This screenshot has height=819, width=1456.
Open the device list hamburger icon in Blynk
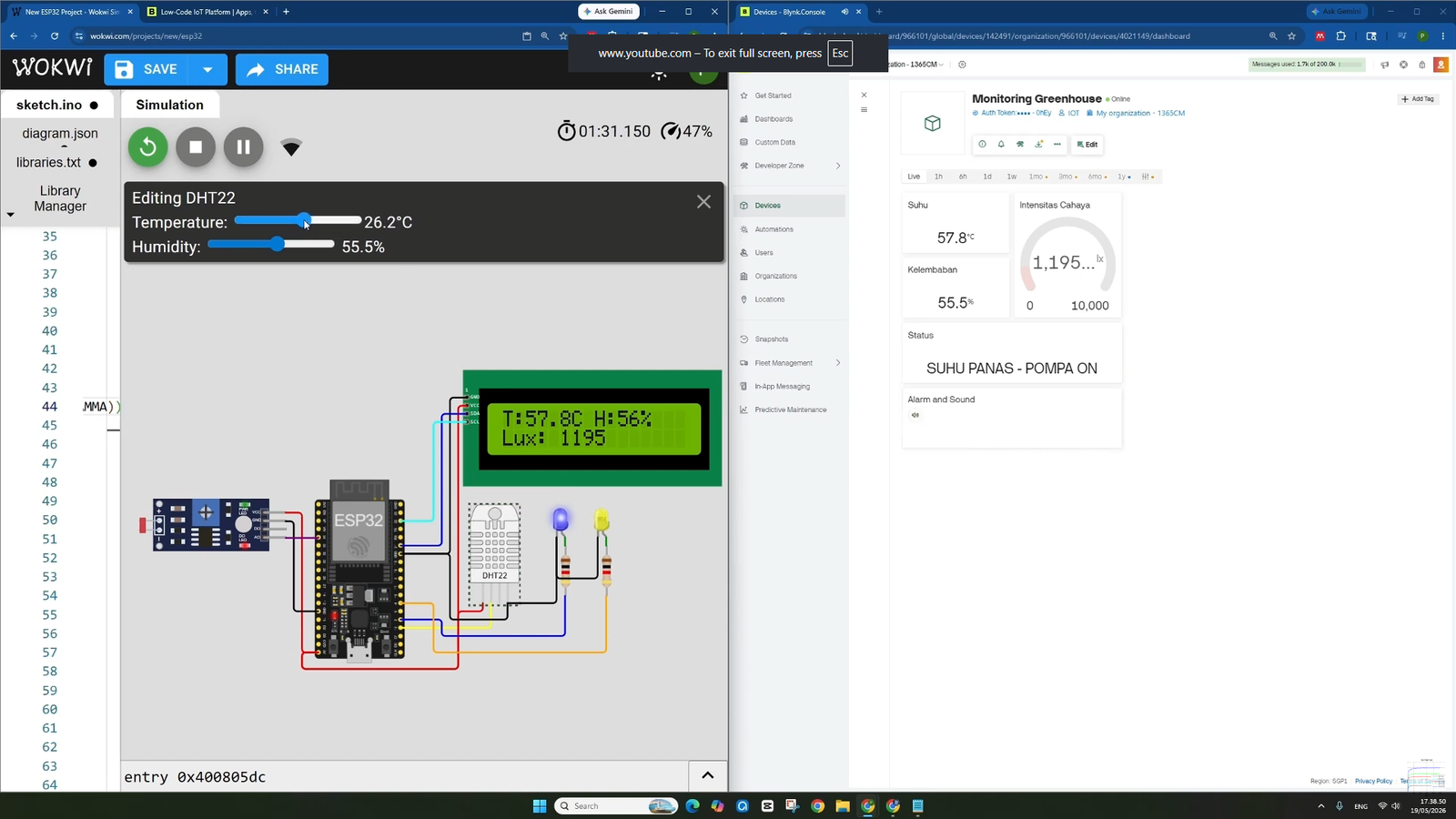[x=864, y=110]
